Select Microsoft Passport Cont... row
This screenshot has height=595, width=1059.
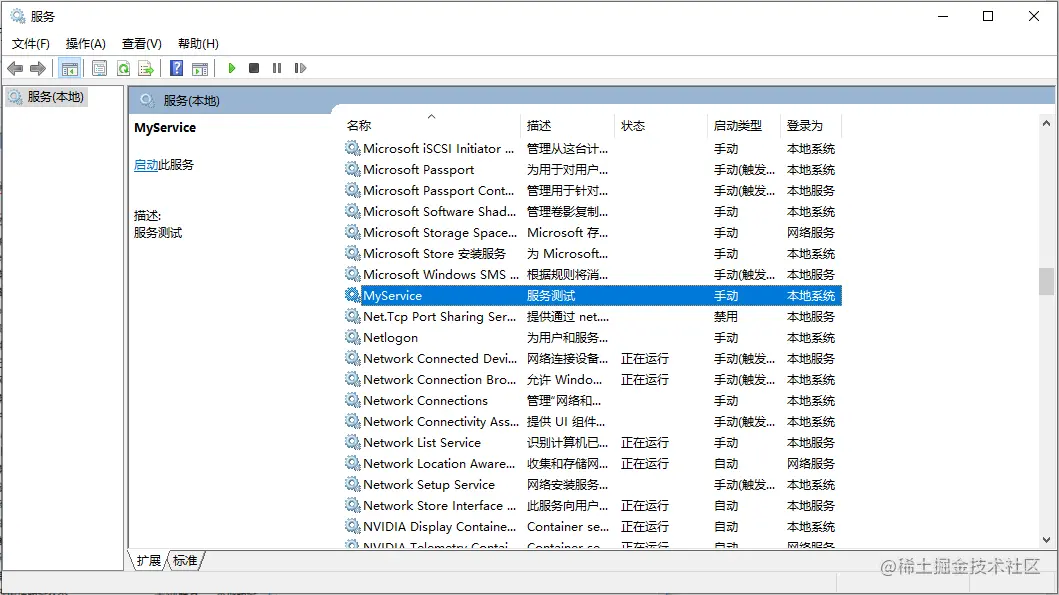click(x=593, y=190)
